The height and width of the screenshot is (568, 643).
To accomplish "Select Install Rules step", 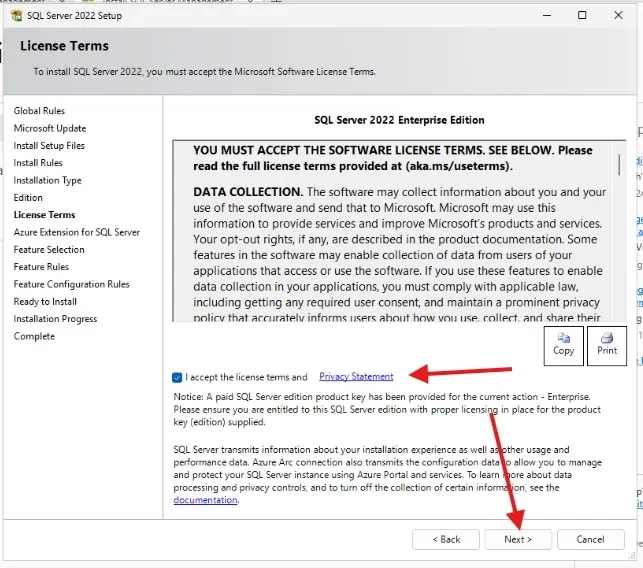I will click(x=38, y=163).
